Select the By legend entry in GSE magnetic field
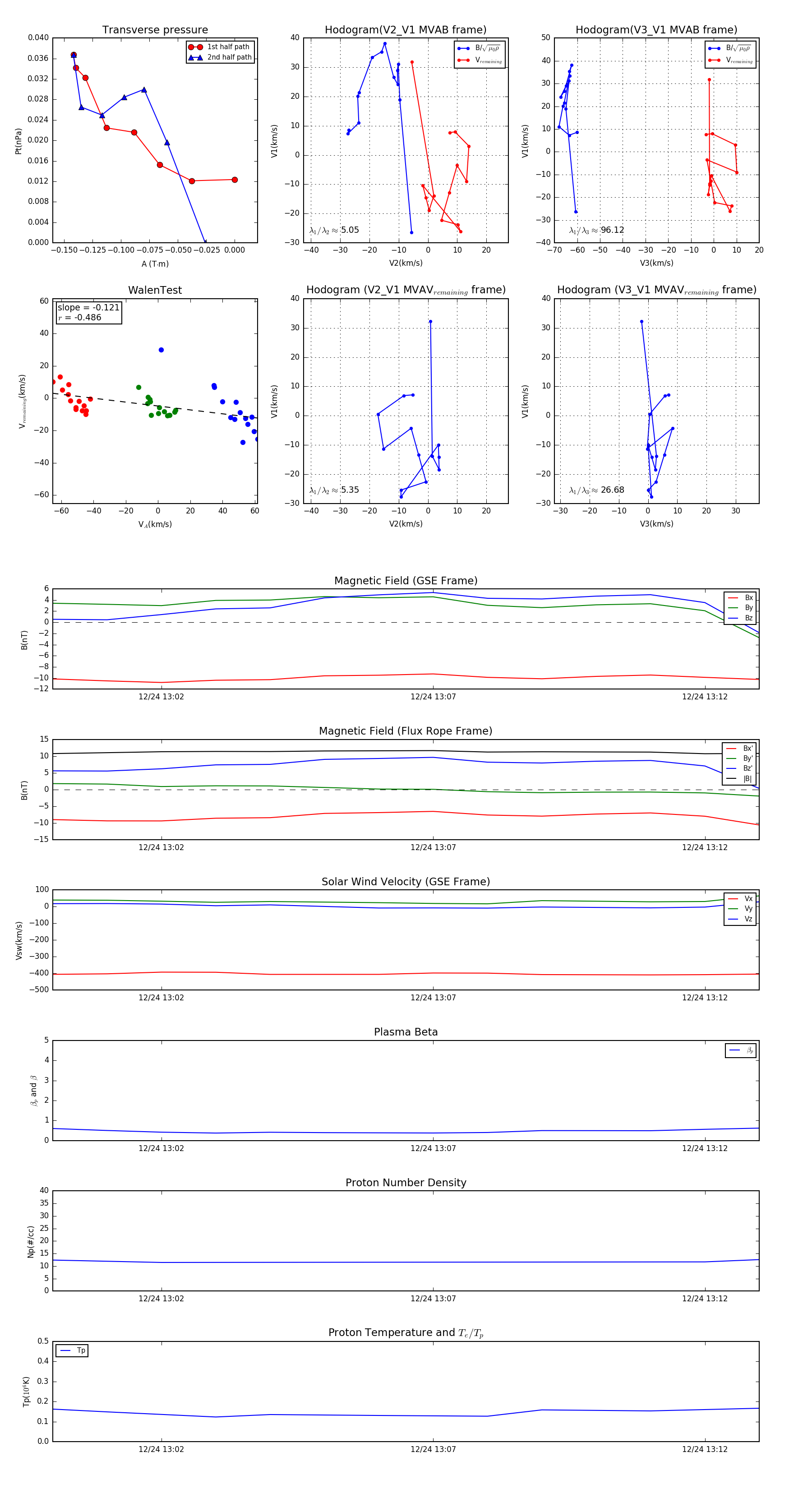This screenshot has width=812, height=1489. pos(740,607)
